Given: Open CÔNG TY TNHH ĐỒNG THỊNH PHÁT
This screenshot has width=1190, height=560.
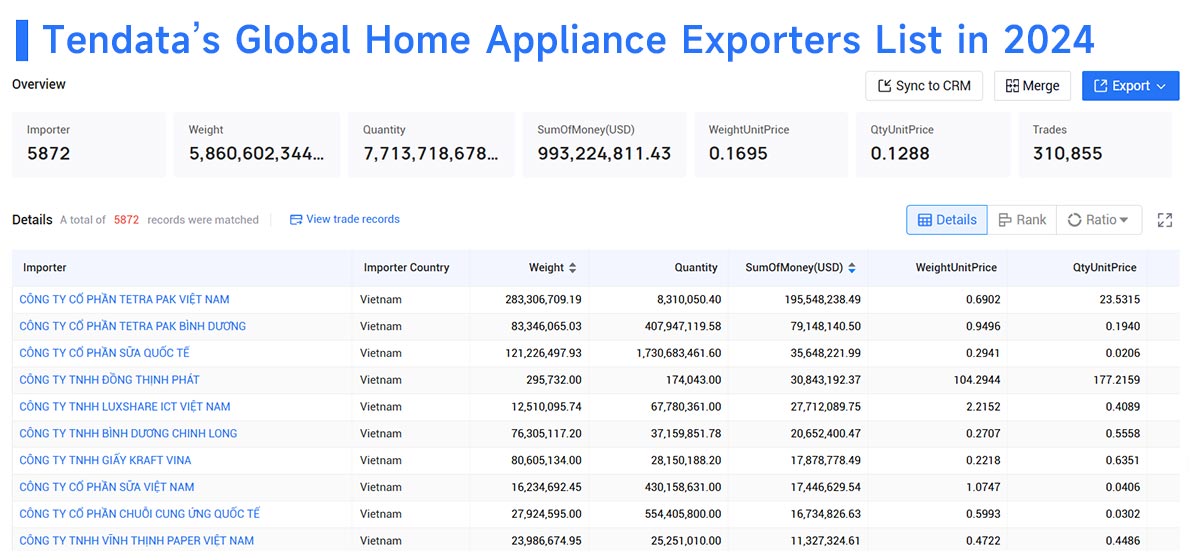Looking at the screenshot, I should [x=109, y=379].
